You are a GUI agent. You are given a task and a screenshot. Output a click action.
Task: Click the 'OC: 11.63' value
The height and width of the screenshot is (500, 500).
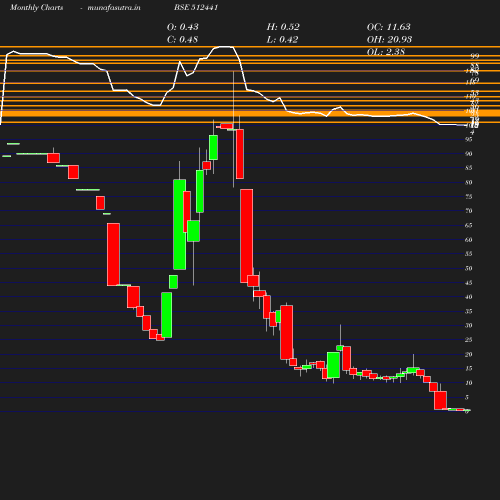coord(389,27)
